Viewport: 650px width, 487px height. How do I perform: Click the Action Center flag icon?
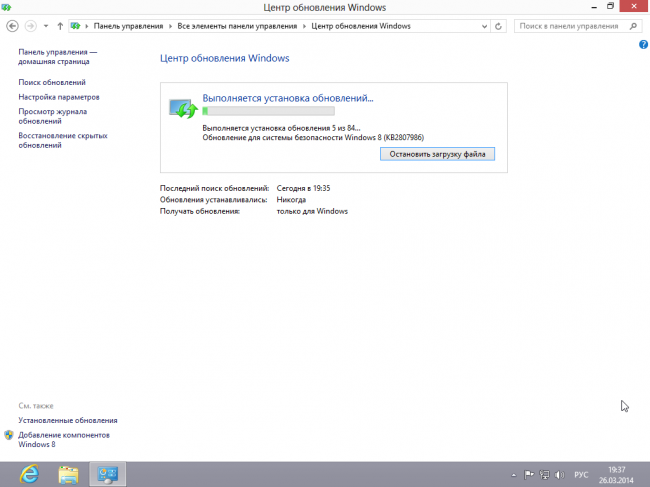coord(529,473)
